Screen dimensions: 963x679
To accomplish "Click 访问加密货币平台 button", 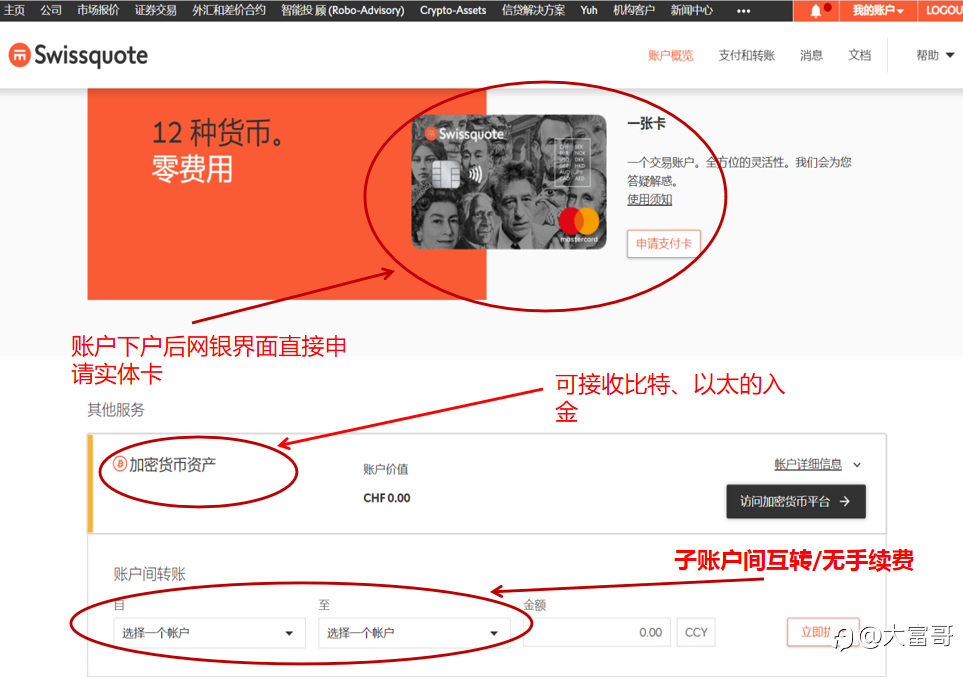I will click(x=796, y=502).
